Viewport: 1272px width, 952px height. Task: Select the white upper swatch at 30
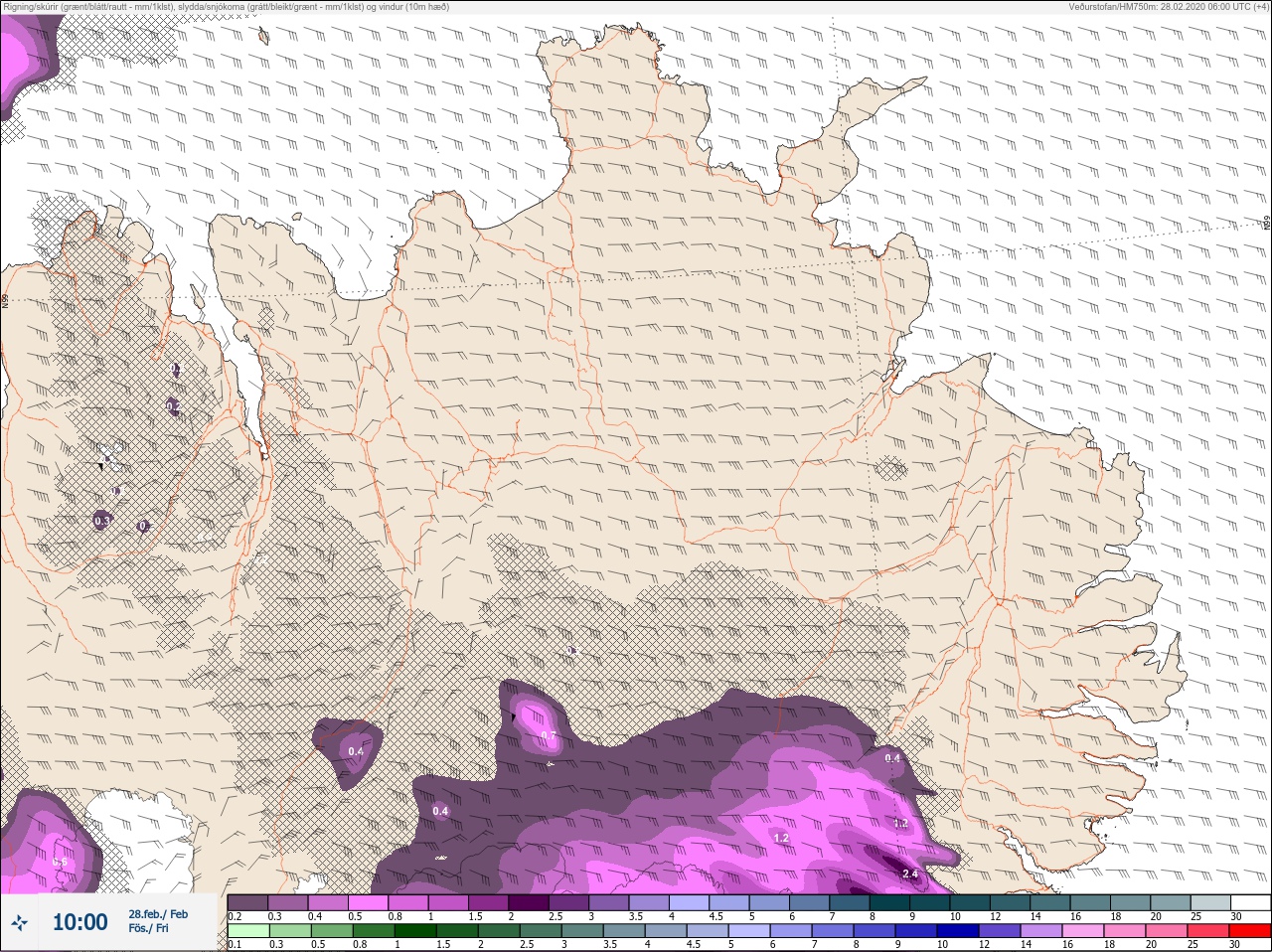[1250, 902]
